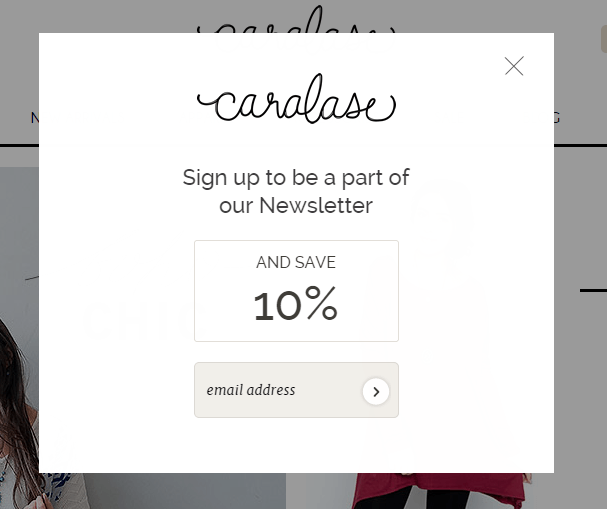Viewport: 607px width, 509px height.
Task: Submit email with the arrow button
Action: pos(376,391)
